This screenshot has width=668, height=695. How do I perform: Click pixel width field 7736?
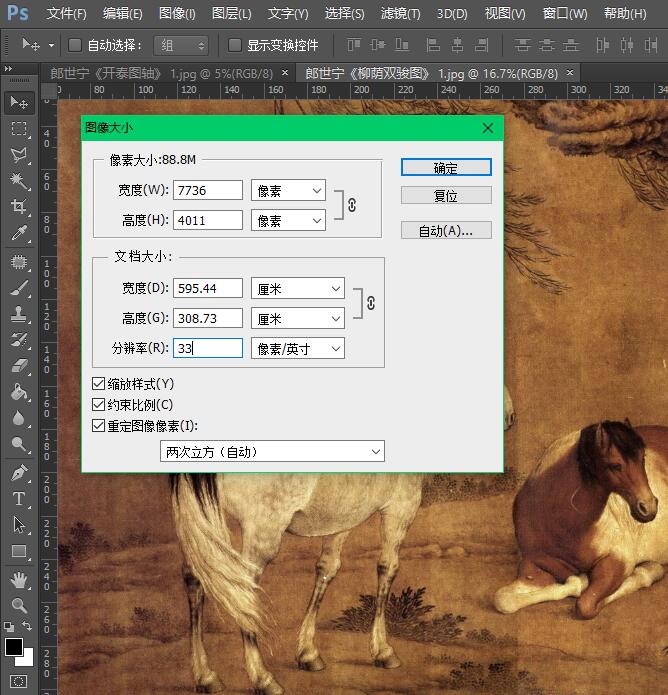tap(208, 191)
